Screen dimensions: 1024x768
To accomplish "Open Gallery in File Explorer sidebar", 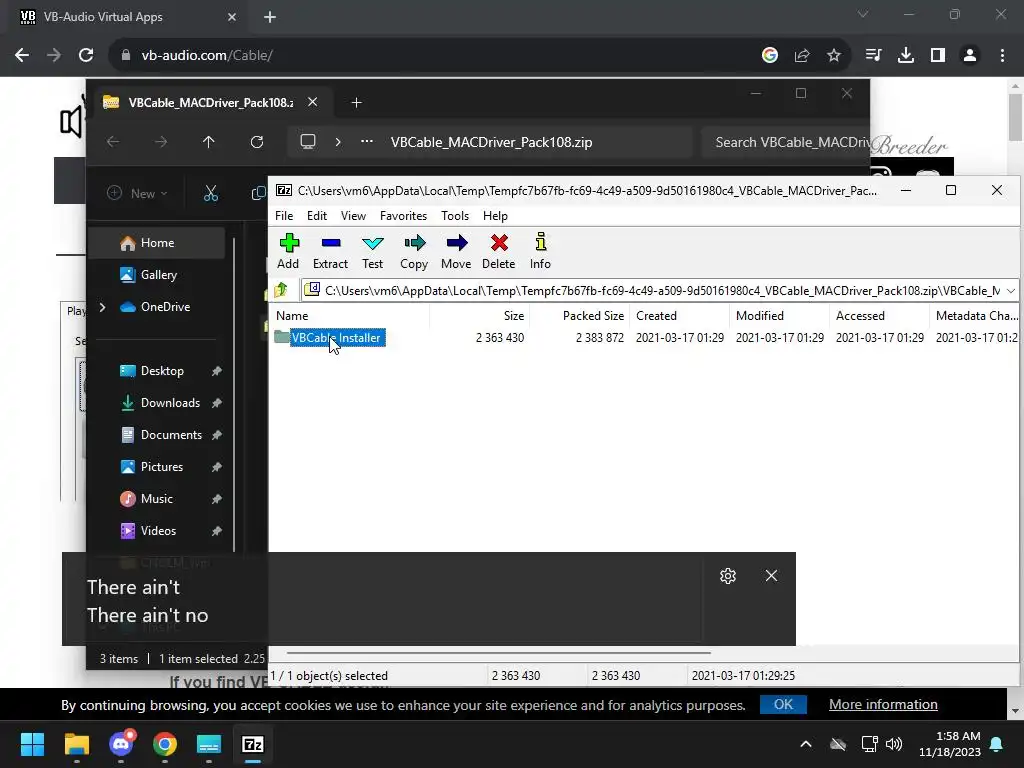I will point(157,275).
